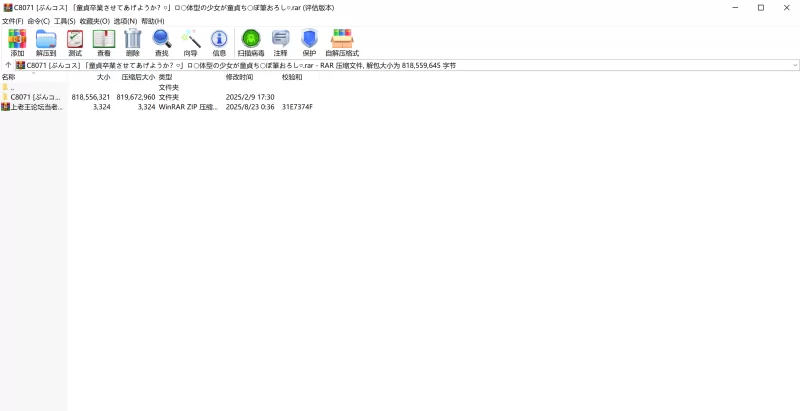Open the 选项(N) menu
This screenshot has height=411, width=800.
[126, 21]
